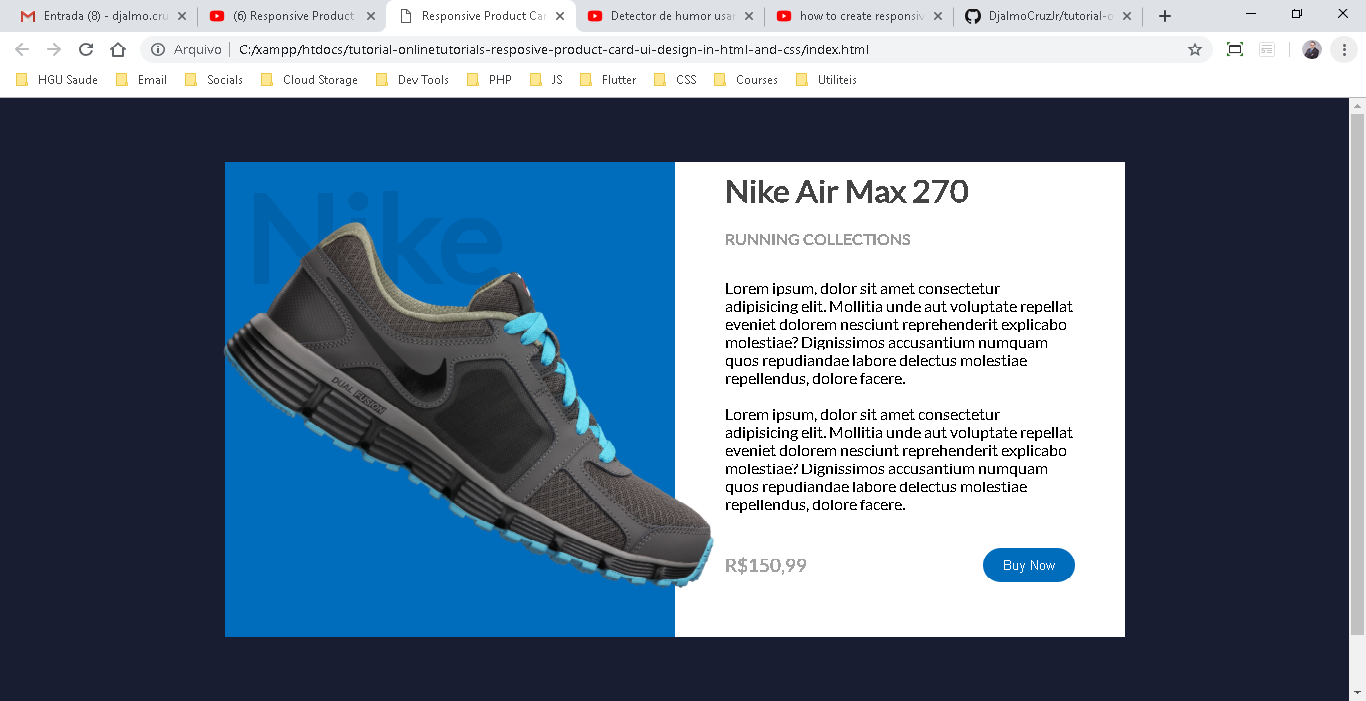
Task: Open the Cloud Storage bookmark folder
Action: click(309, 80)
